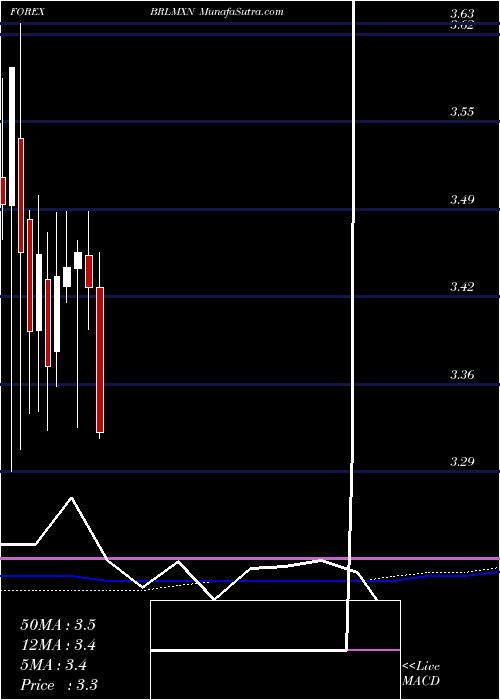This screenshot has height=700, width=500.
Task: Click the 3.49 price axis label
Action: [x=462, y=199]
